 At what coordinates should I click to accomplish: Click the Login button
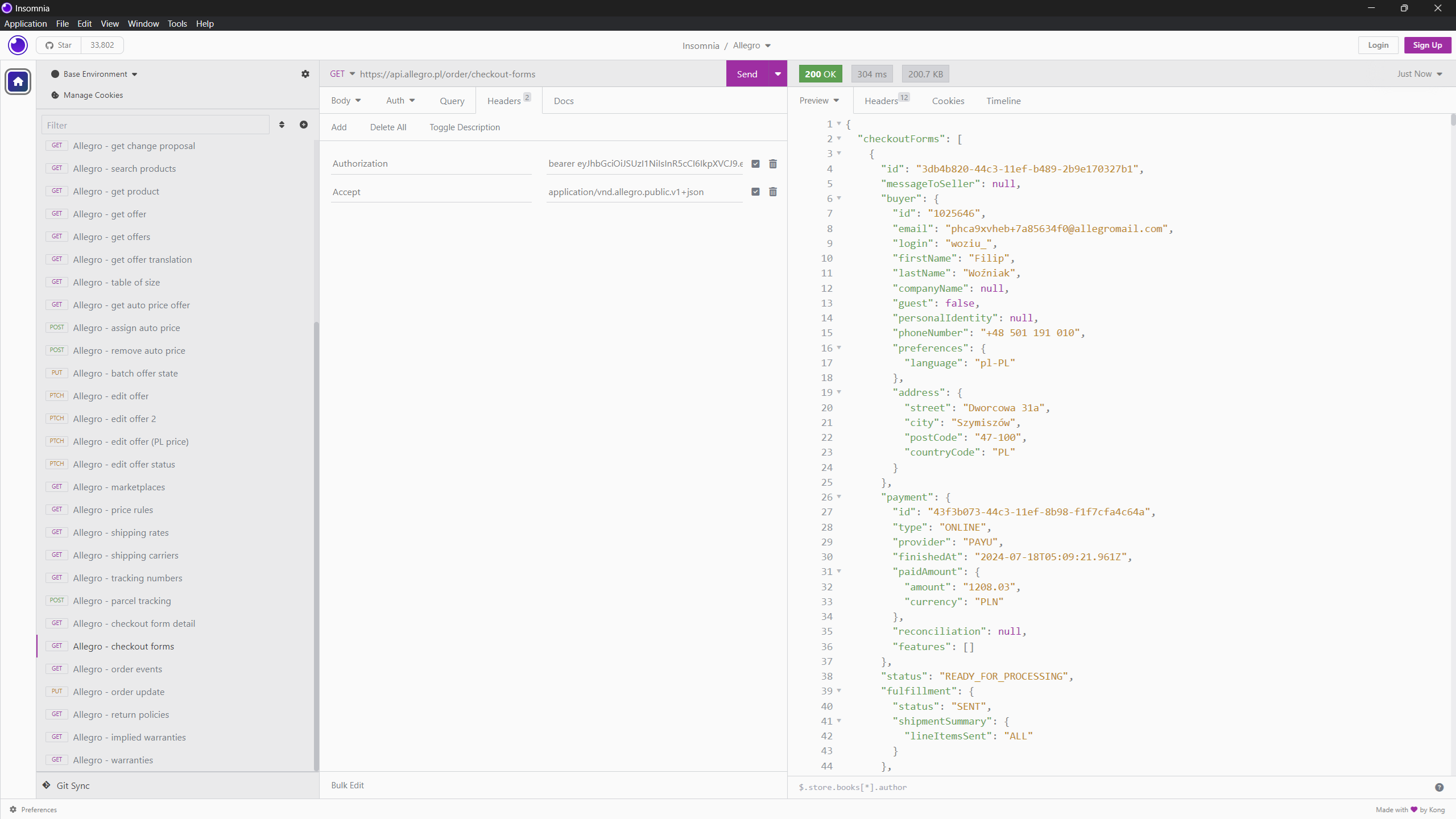pyautogui.click(x=1378, y=45)
